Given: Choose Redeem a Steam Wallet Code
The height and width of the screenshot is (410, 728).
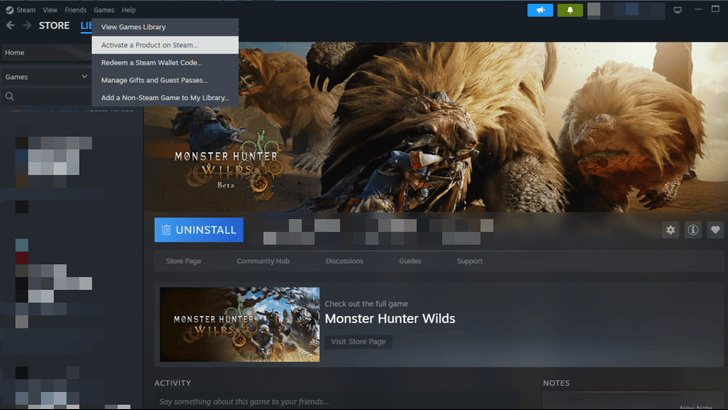Looking at the screenshot, I should click(x=165, y=63).
